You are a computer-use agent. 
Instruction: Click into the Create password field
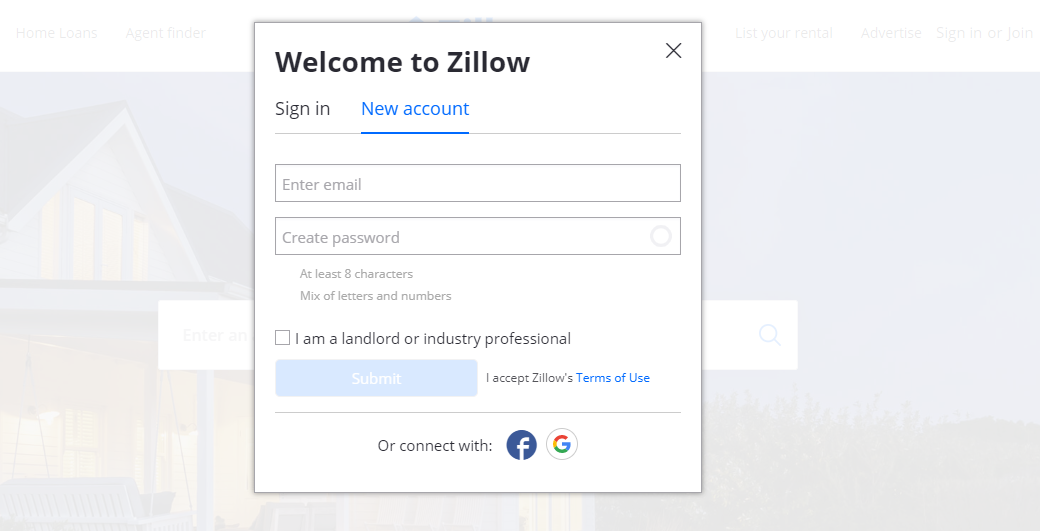click(460, 237)
